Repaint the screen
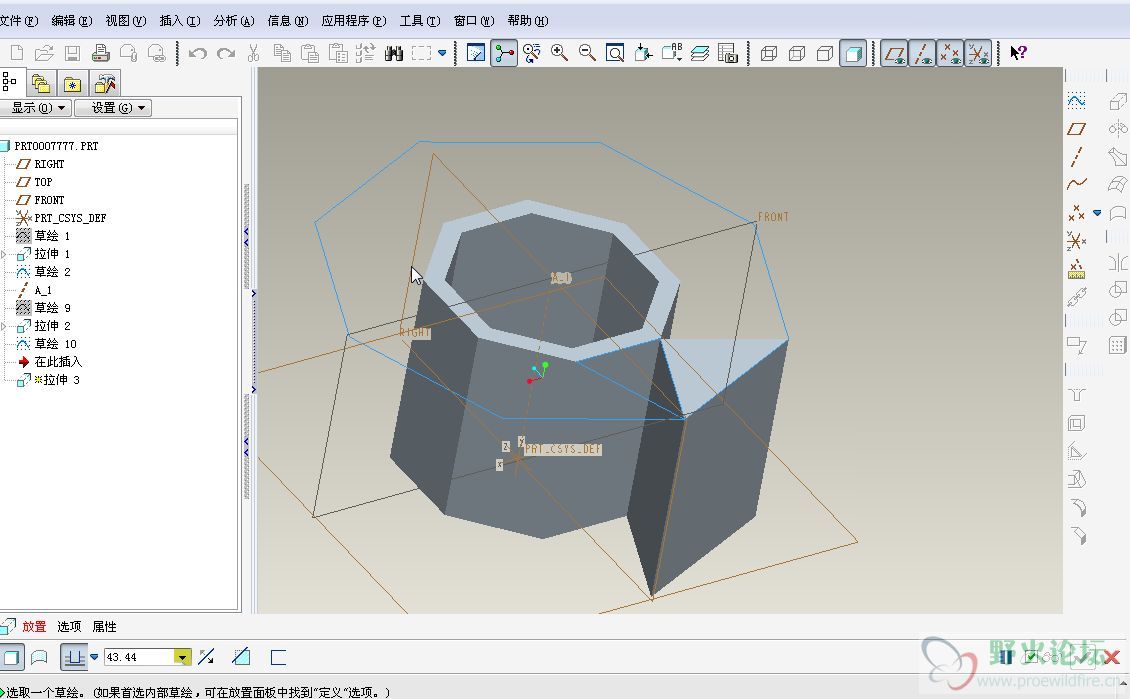Viewport: 1130px width, 699px height. (x=476, y=53)
